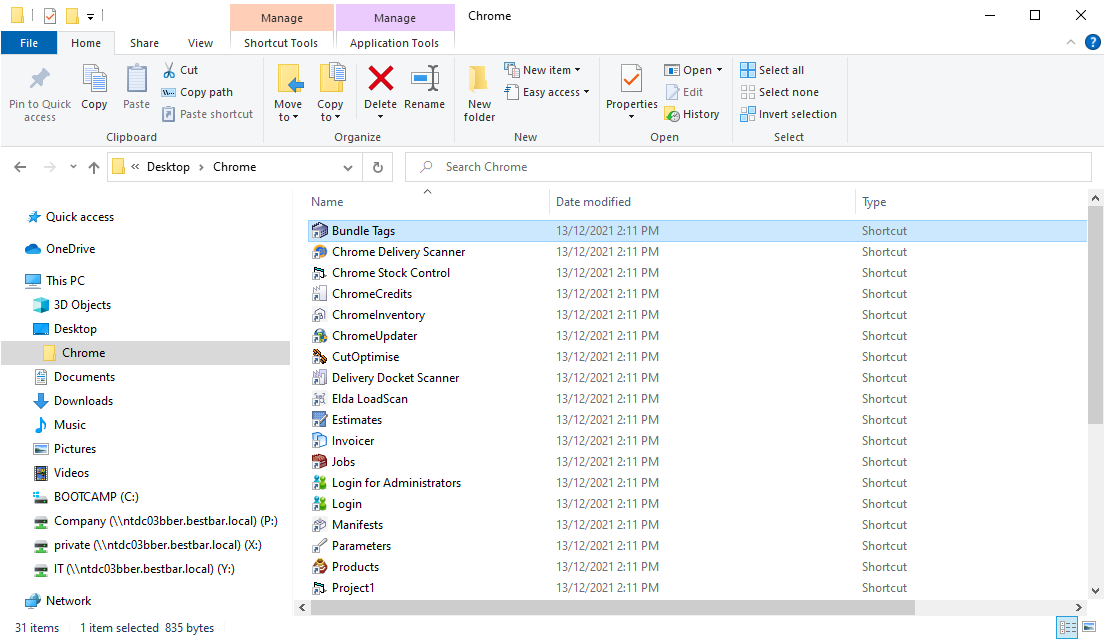The image size is (1105, 640).
Task: Click Copy path in Clipboard group
Action: (197, 92)
